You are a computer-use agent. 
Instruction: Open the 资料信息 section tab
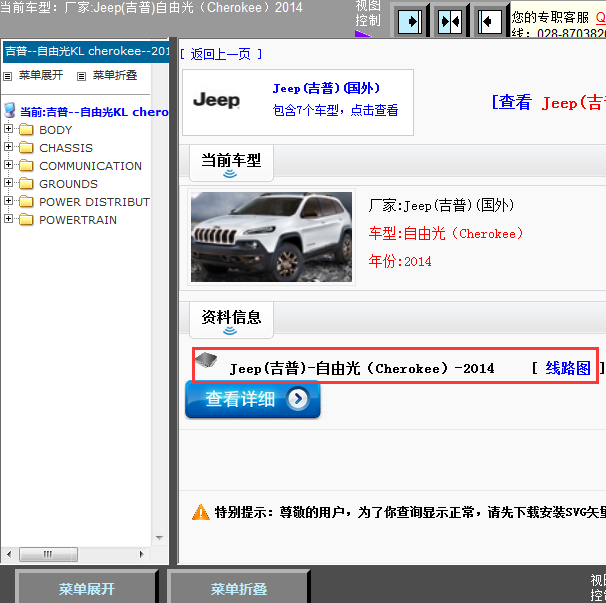(231, 320)
